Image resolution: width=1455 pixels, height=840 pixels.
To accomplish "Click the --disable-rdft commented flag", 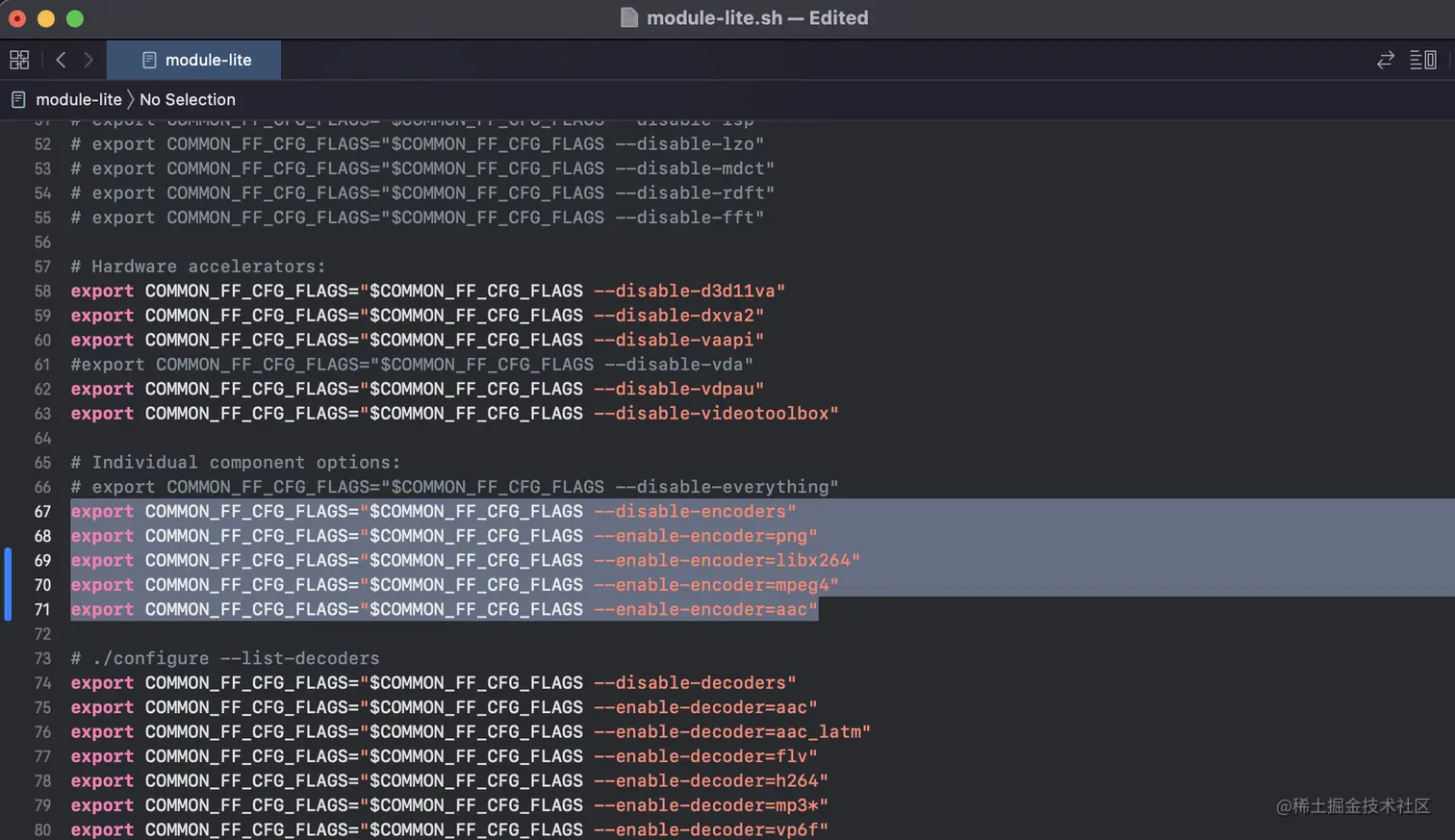I will [x=690, y=193].
